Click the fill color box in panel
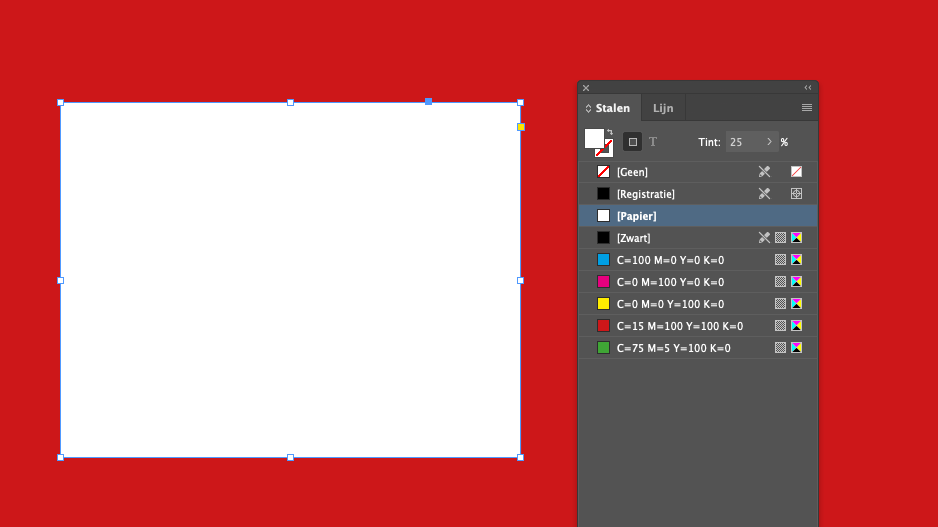The width and height of the screenshot is (938, 527). [594, 138]
